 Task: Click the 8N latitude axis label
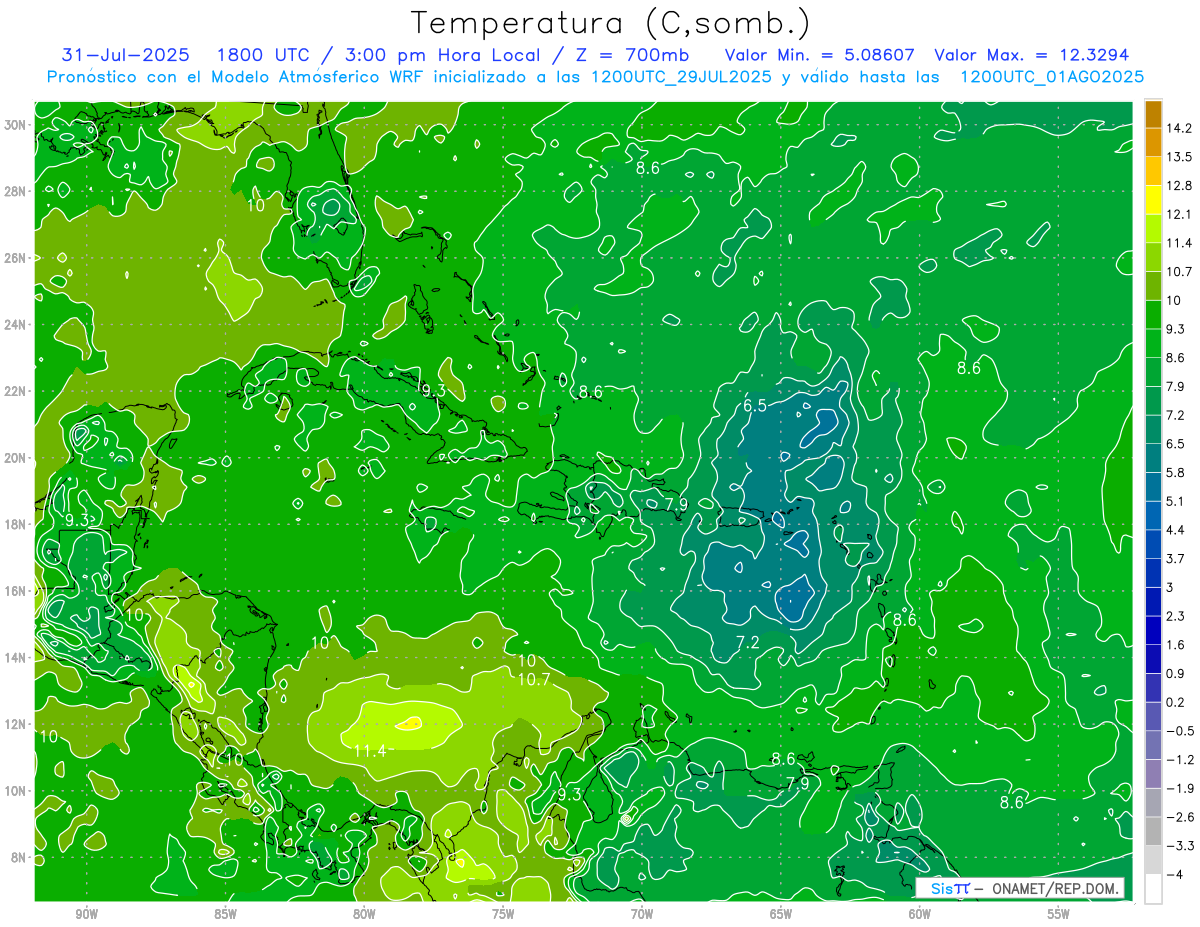[x=19, y=857]
